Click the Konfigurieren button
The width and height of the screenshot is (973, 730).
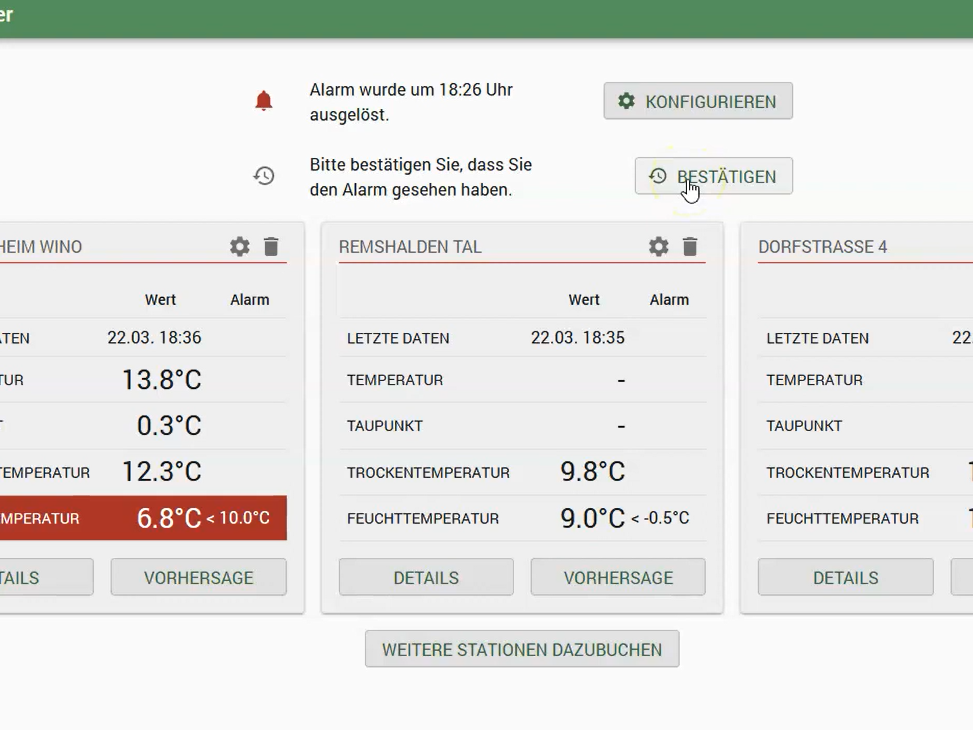(698, 101)
